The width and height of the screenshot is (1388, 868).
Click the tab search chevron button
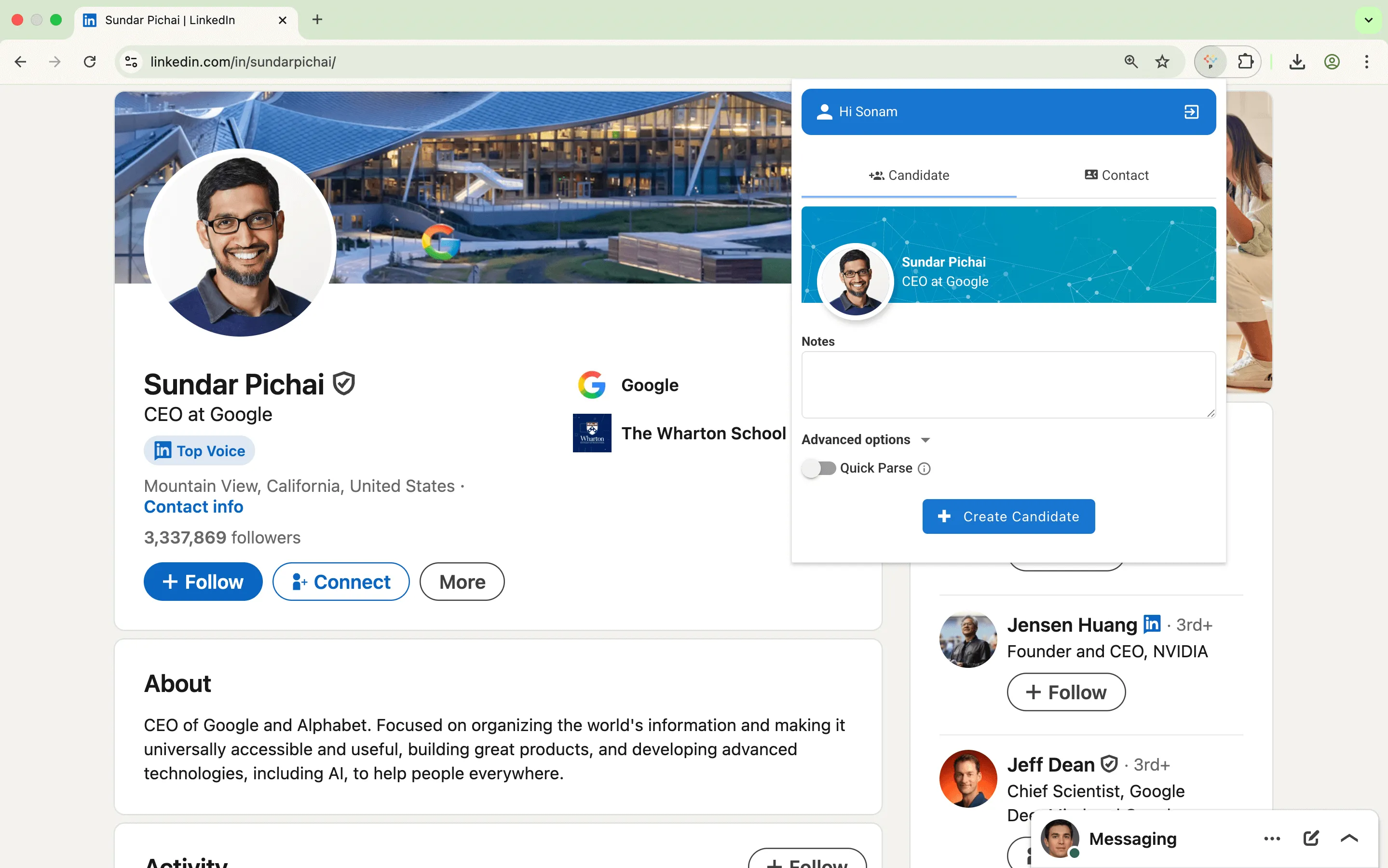coord(1369,20)
